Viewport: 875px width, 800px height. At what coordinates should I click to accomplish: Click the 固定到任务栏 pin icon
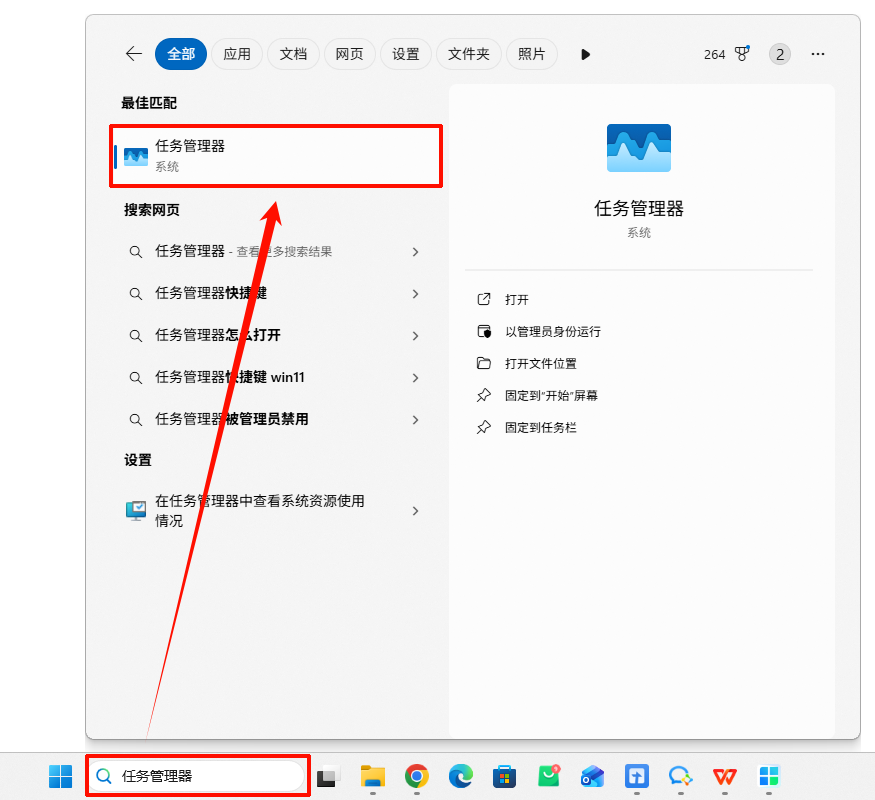pos(485,427)
